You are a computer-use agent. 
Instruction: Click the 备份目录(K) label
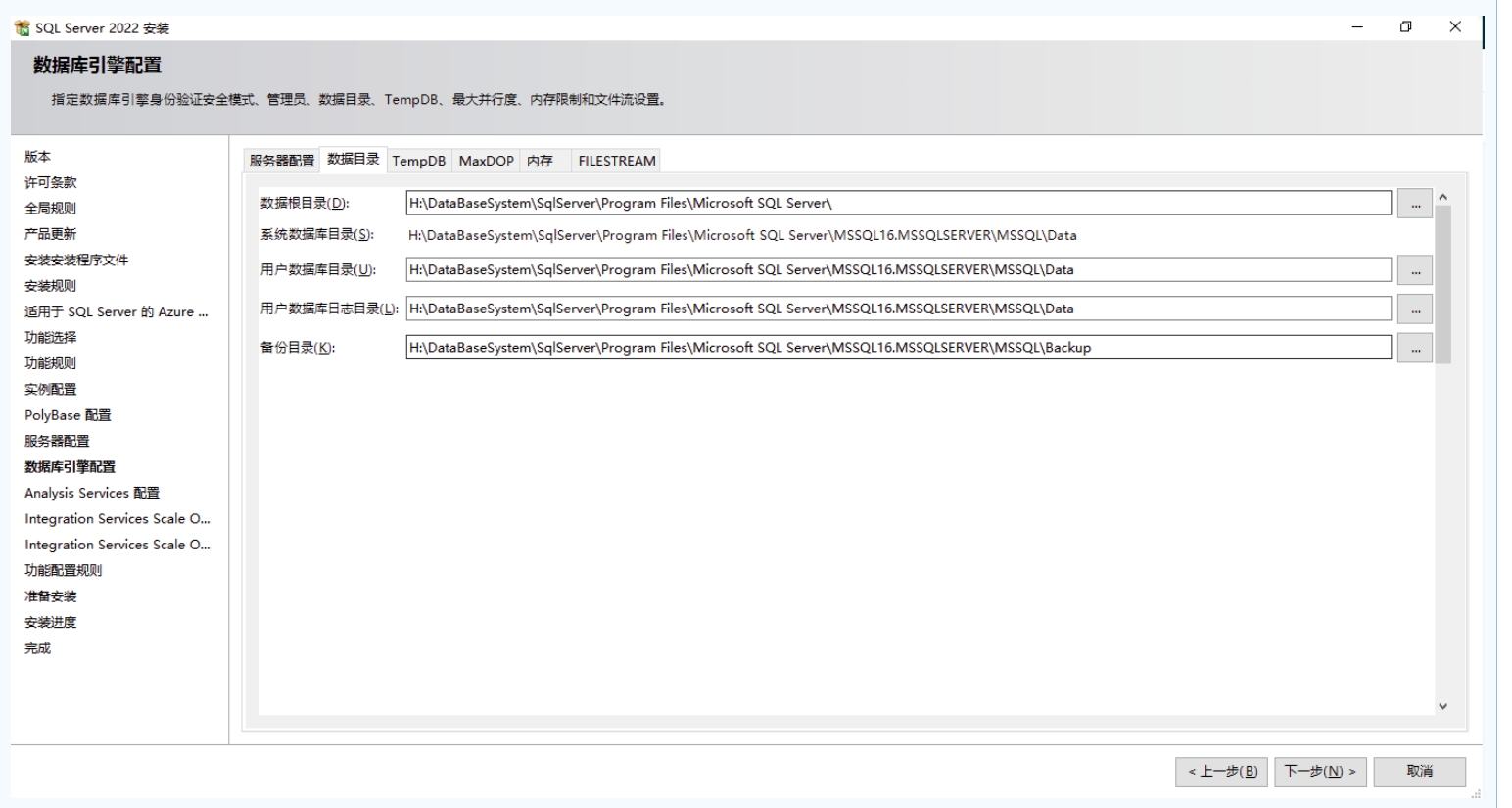point(298,348)
